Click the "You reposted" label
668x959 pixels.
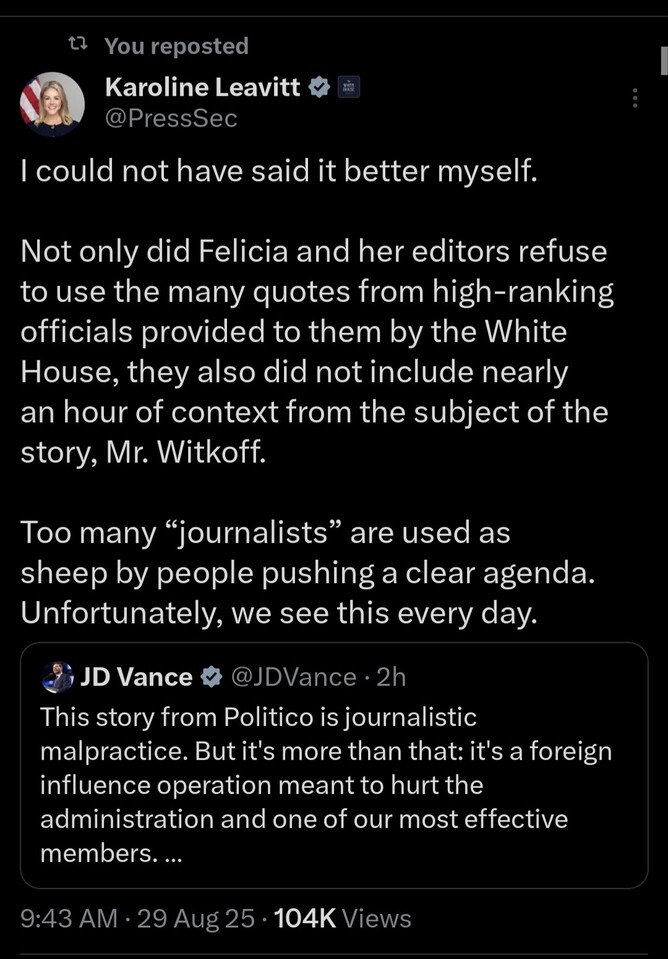(176, 45)
